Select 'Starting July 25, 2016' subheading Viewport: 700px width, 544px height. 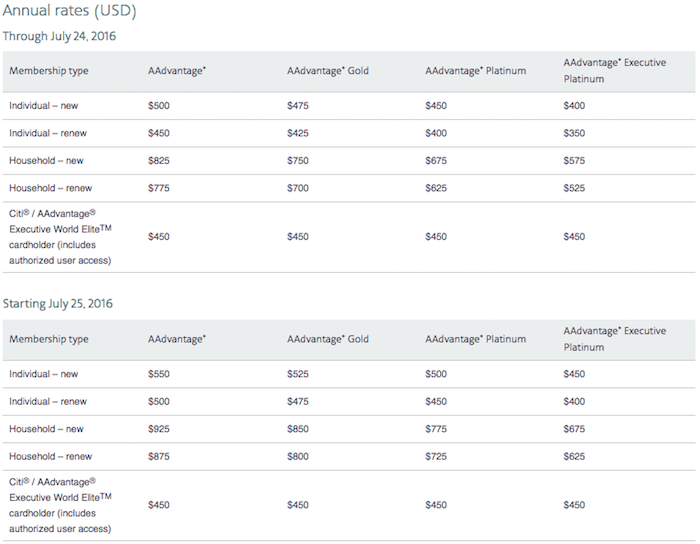click(x=58, y=304)
